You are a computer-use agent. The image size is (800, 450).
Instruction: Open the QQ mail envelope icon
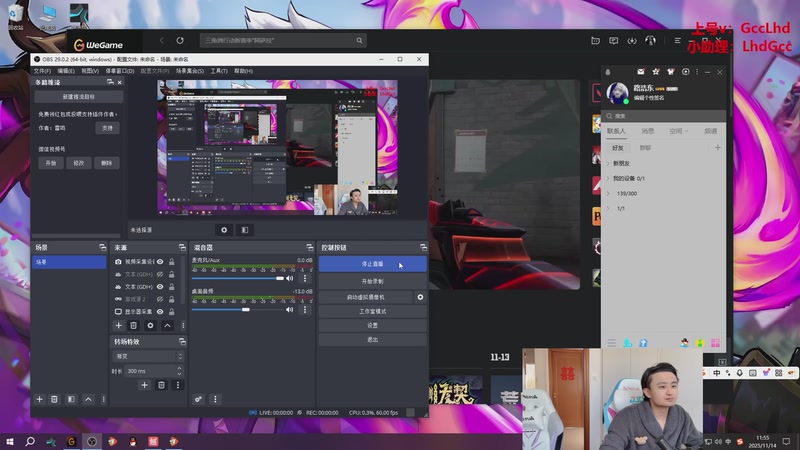pyautogui.click(x=641, y=72)
